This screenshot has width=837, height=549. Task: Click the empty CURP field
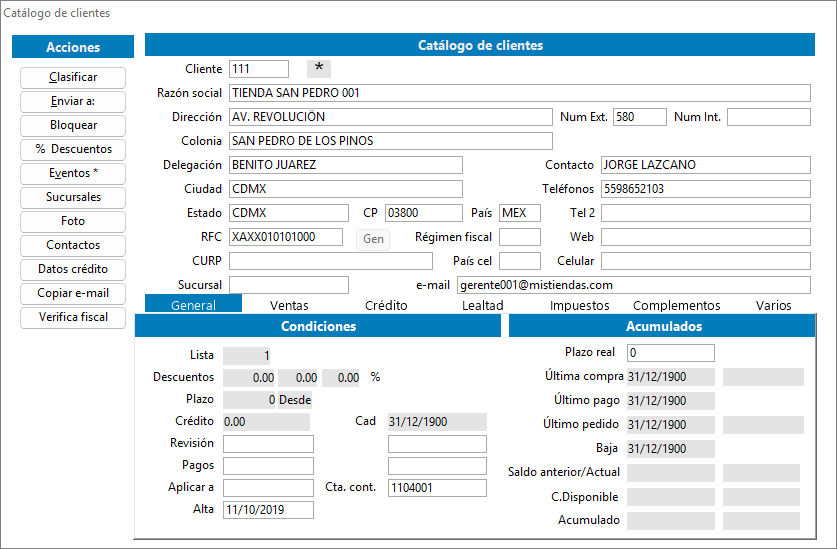330,261
